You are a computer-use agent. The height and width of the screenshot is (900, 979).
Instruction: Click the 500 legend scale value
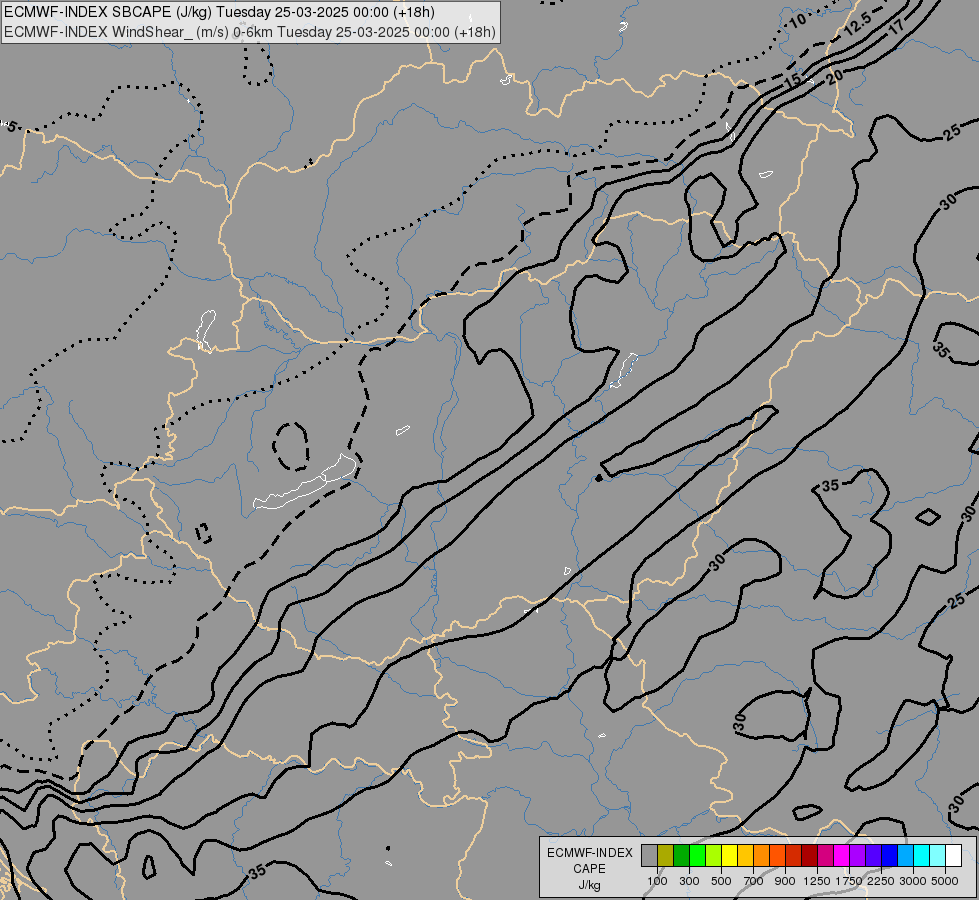[721, 881]
